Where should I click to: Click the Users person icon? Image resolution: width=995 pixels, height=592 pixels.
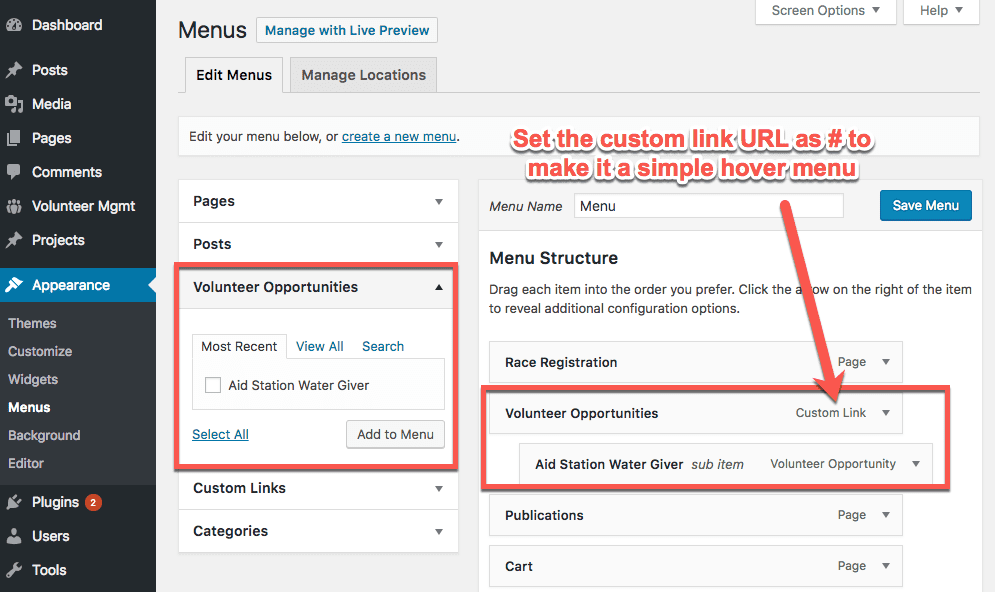(x=14, y=536)
